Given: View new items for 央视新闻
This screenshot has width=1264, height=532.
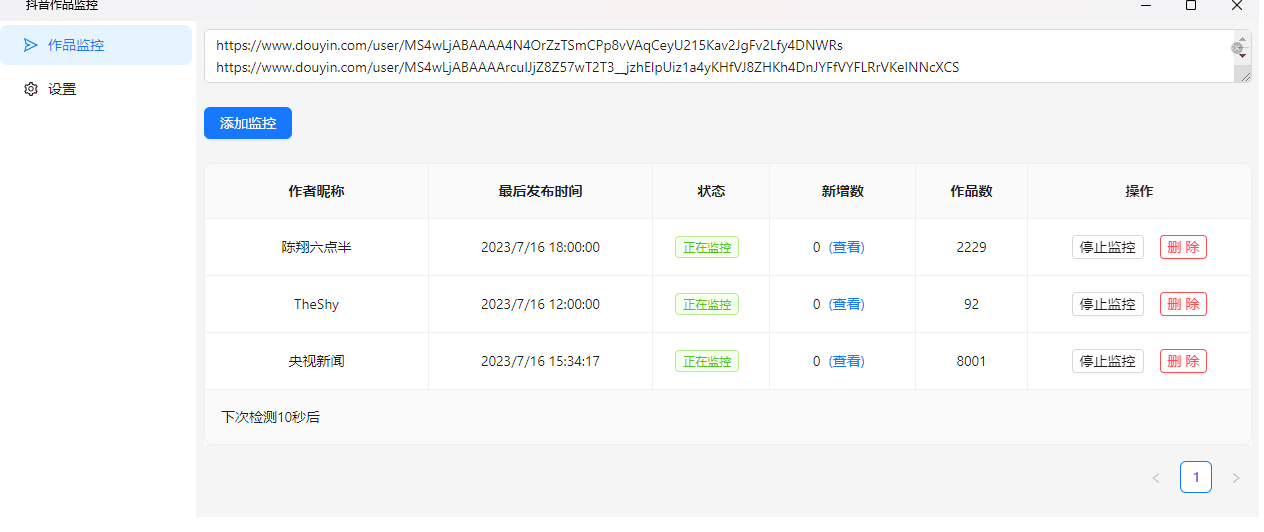Looking at the screenshot, I should [x=847, y=361].
